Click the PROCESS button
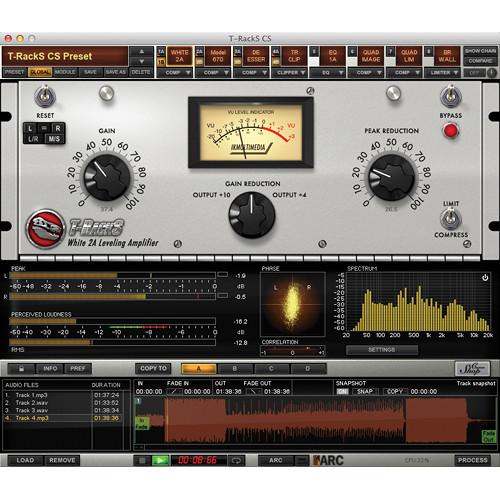 pyautogui.click(x=473, y=460)
